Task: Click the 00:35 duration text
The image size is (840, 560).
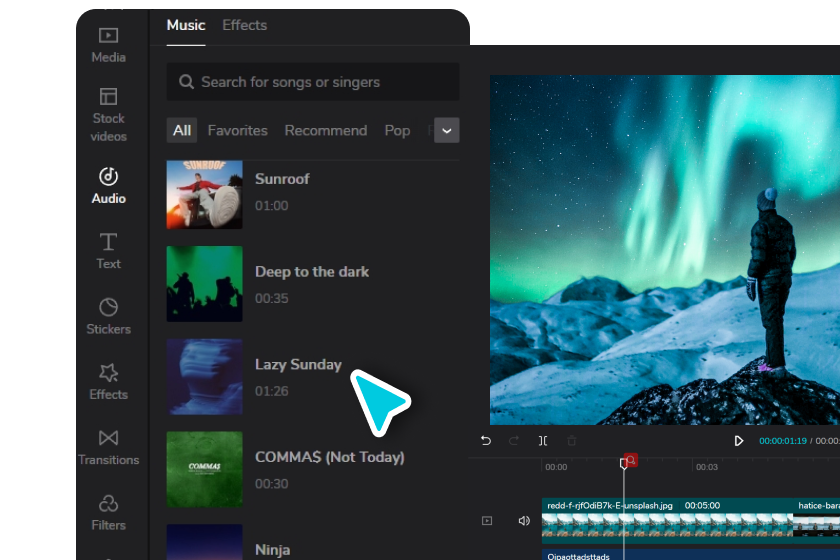Action: (x=272, y=298)
